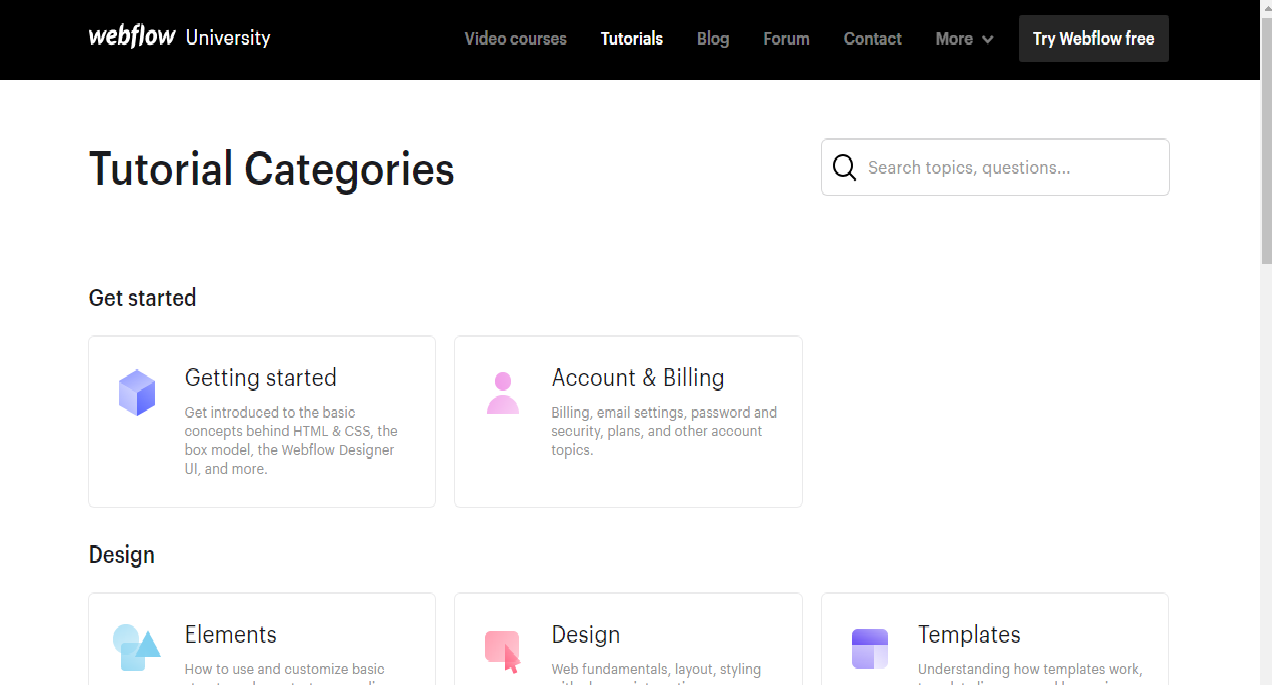The image size is (1272, 685).
Task: Click the blue shapes Elements icon
Action: coord(136,647)
